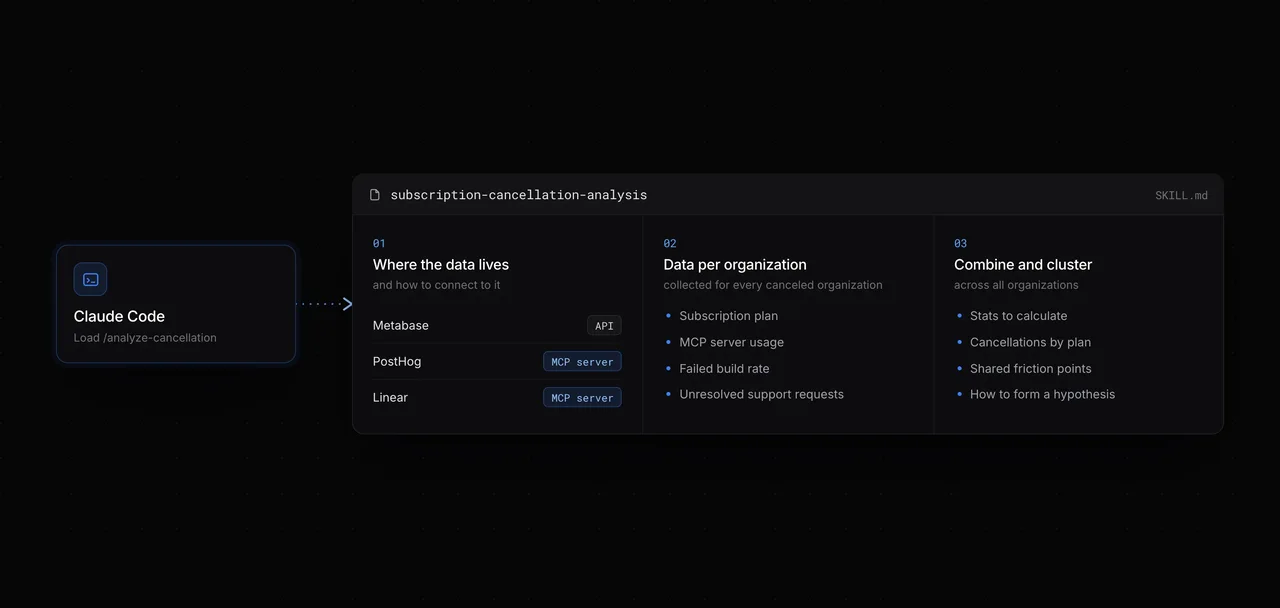This screenshot has width=1280, height=608.
Task: Open the subscription-cancellation-analysis file name
Action: pyautogui.click(x=519, y=195)
